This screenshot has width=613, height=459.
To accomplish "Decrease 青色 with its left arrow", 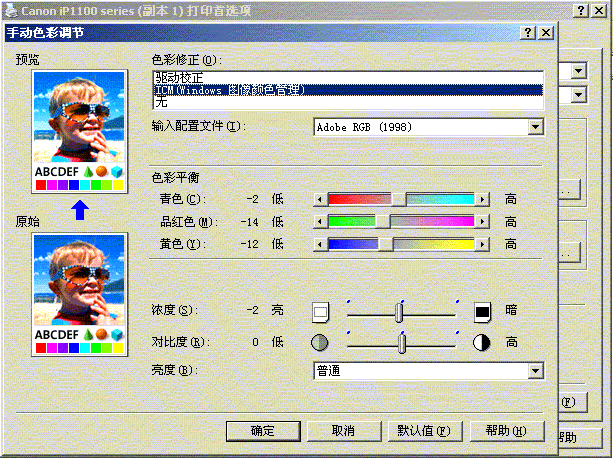I will tap(321, 199).
